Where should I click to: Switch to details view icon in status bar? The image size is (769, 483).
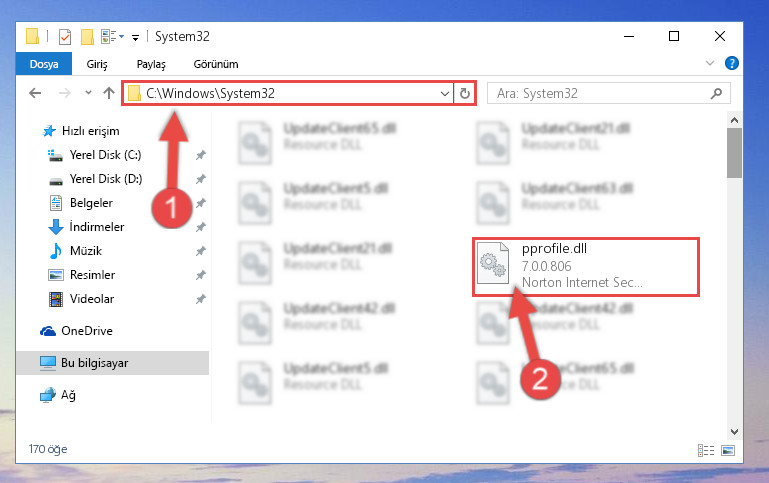706,450
